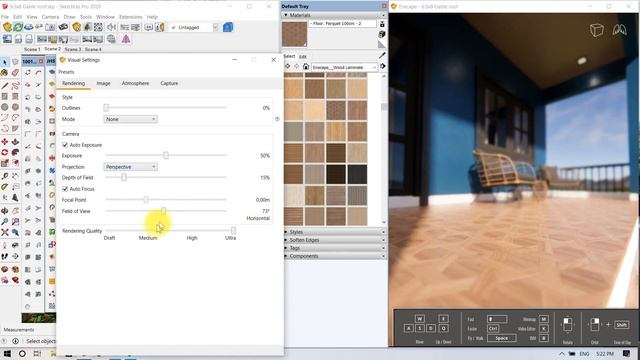Viewport: 640px width, 360px height.
Task: Click the Enscape sound speaker icon
Action: (x=111, y=27)
